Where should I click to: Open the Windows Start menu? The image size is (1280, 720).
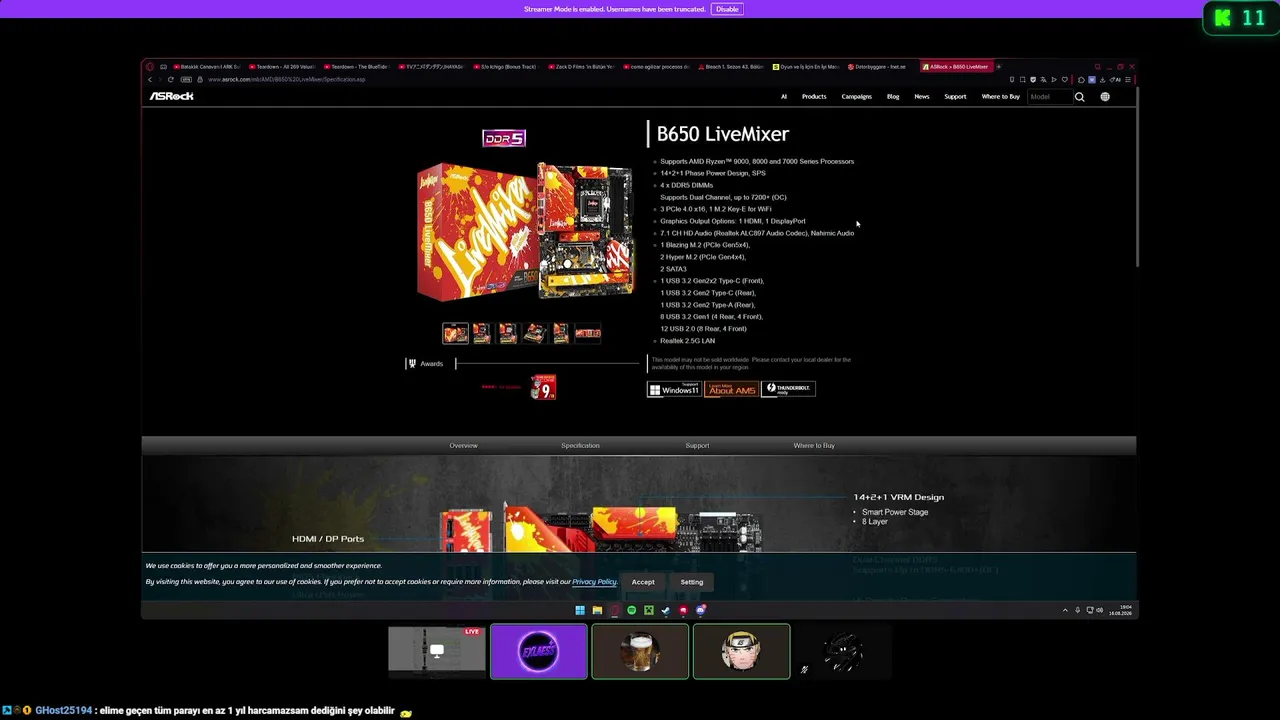click(x=580, y=610)
